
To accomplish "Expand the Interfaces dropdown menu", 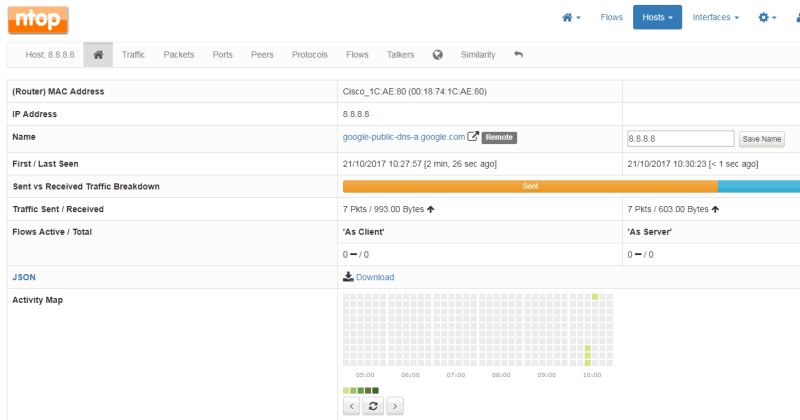I will click(715, 17).
